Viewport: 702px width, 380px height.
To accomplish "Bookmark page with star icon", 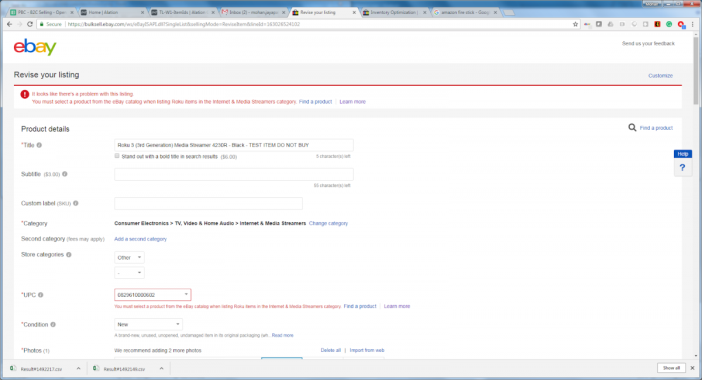I will [575, 24].
